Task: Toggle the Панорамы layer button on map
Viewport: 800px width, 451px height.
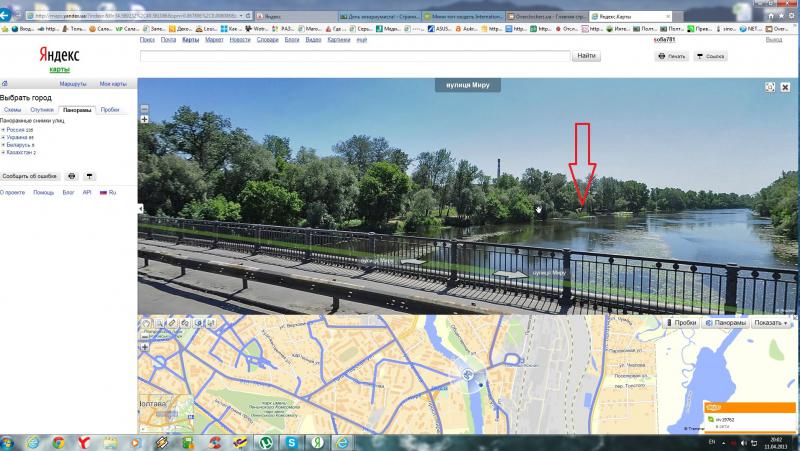Action: (x=726, y=323)
